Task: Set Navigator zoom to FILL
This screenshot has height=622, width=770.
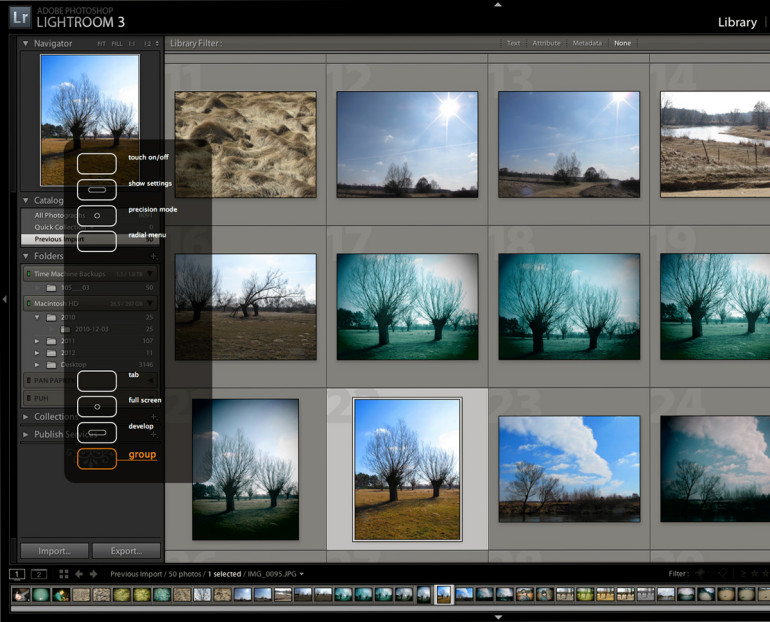Action: point(117,44)
